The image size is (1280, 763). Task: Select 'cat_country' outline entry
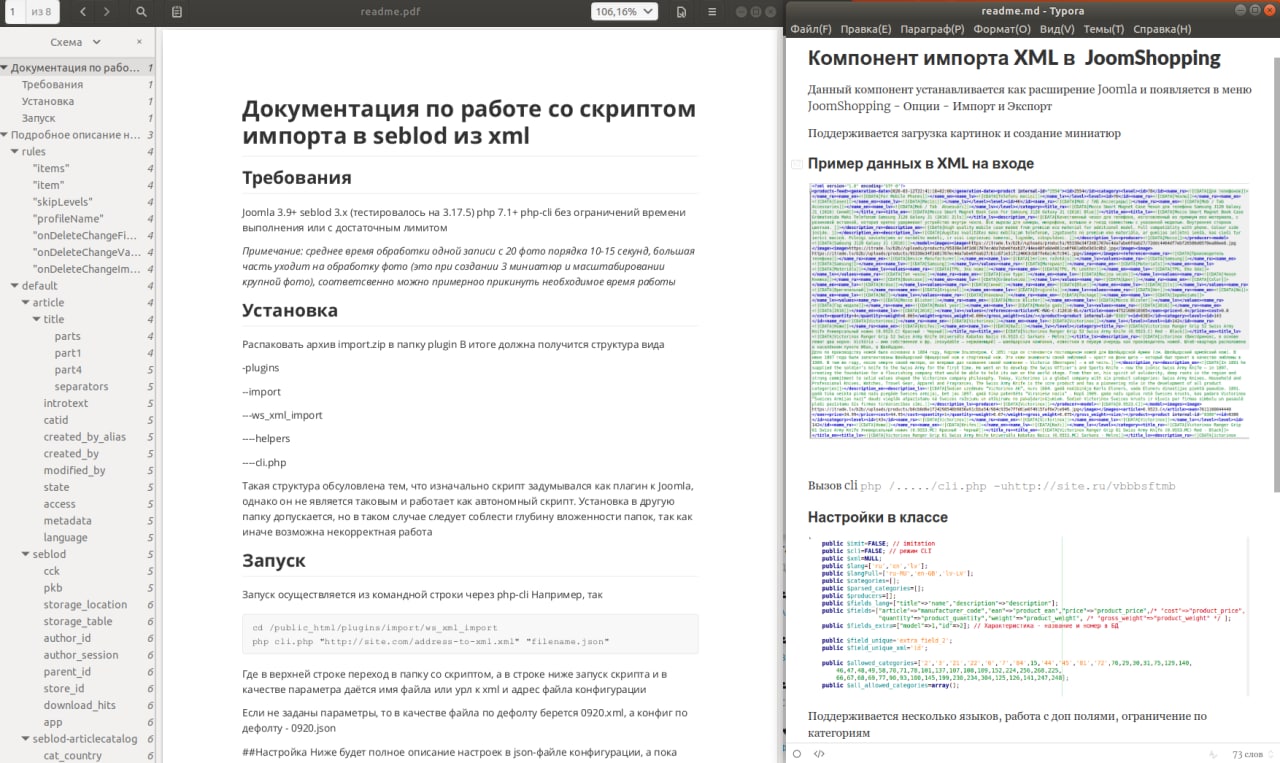point(72,756)
